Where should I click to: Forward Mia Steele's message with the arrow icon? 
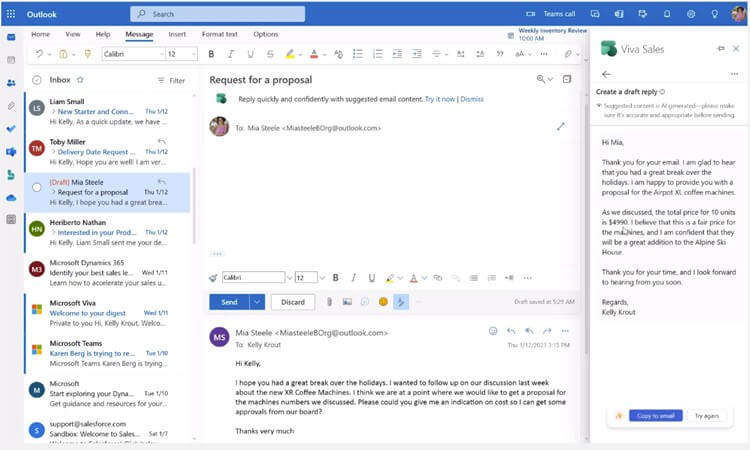click(547, 331)
